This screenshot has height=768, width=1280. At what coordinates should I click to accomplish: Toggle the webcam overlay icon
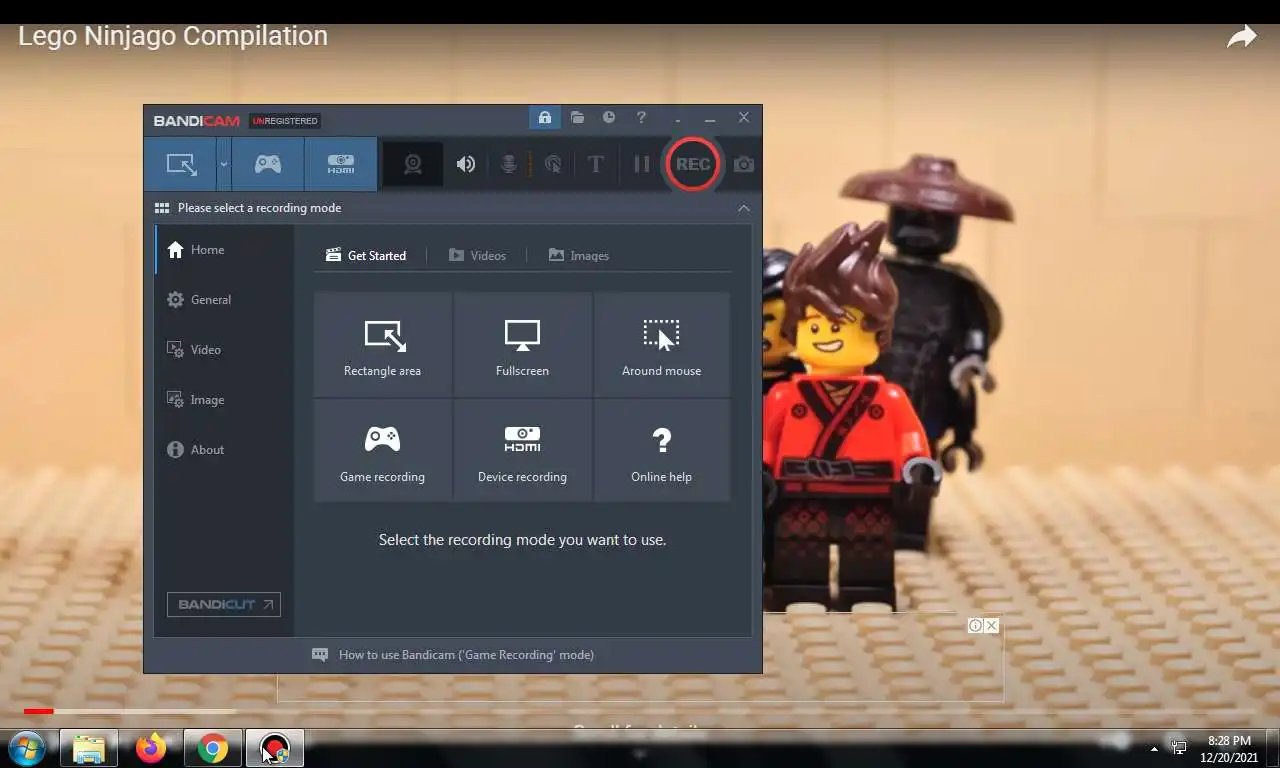click(413, 164)
